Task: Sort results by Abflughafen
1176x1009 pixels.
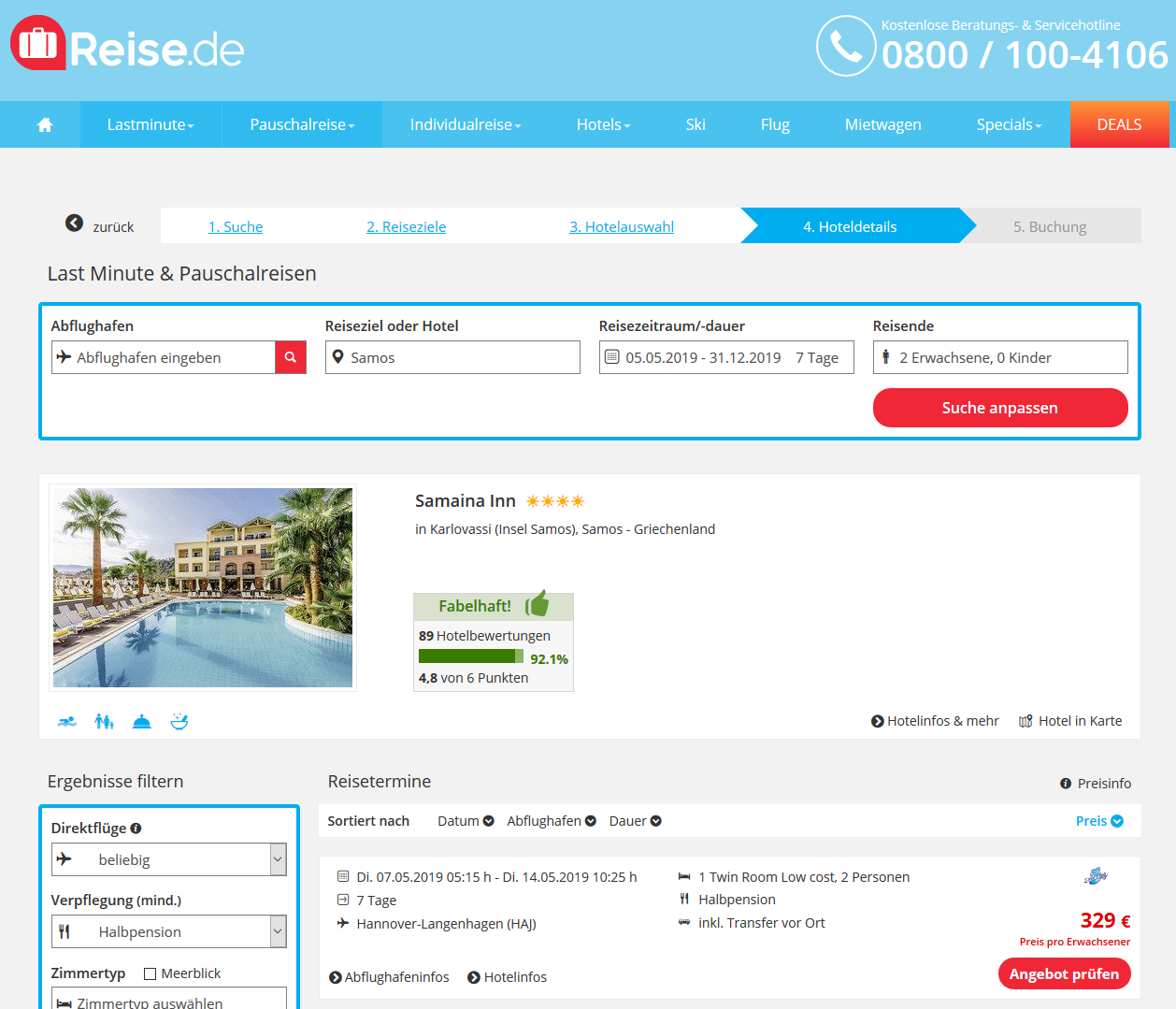Action: click(552, 821)
